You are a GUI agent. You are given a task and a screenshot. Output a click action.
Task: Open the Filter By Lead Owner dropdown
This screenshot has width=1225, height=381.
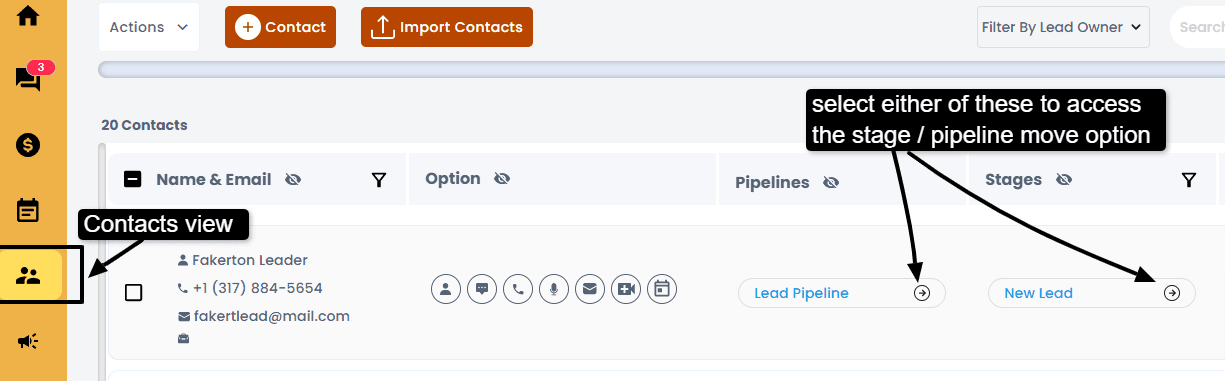(1063, 27)
